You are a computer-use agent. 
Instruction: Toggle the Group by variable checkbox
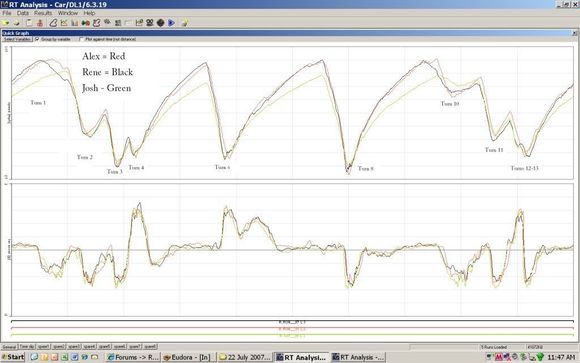coord(37,39)
